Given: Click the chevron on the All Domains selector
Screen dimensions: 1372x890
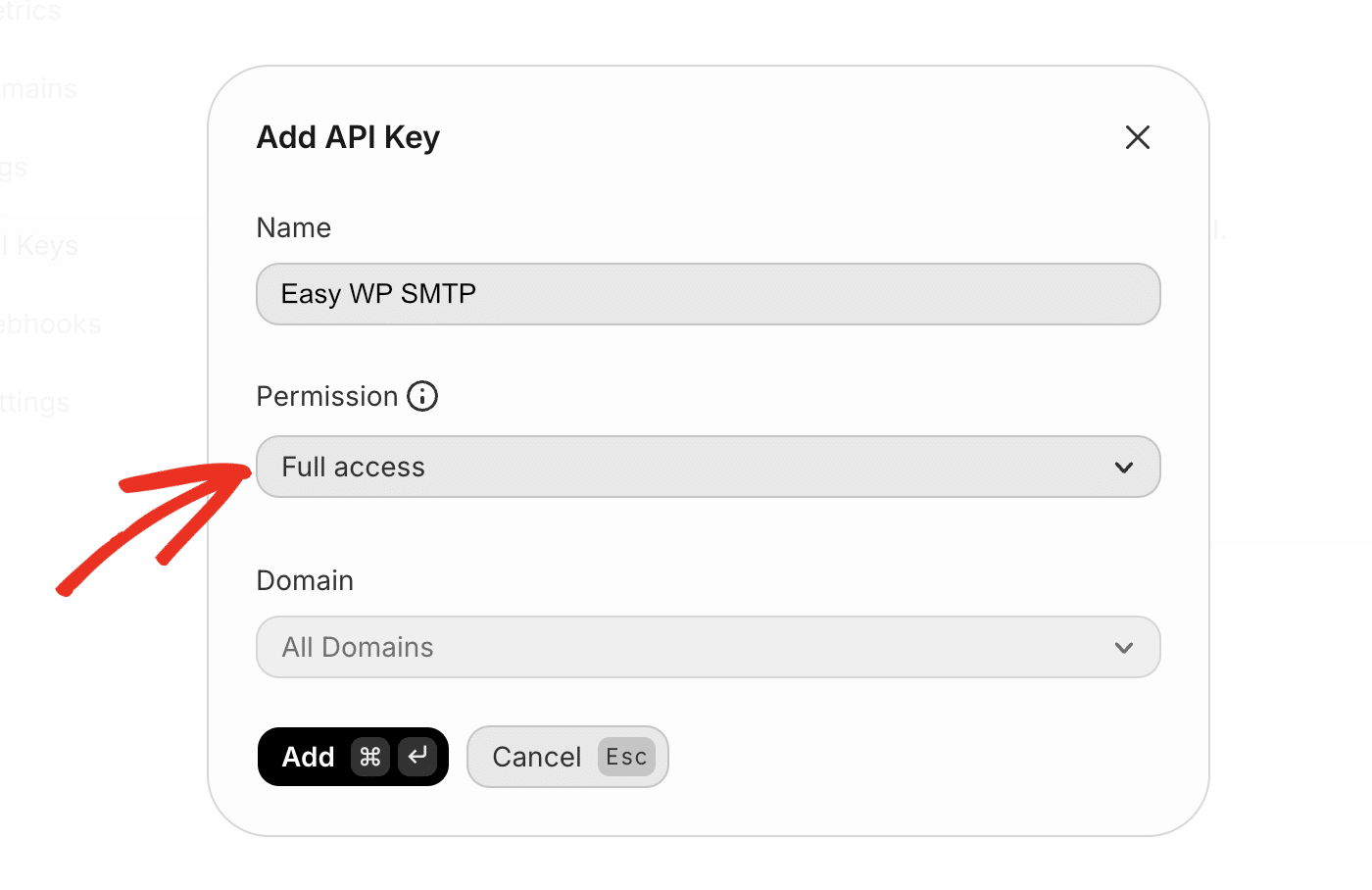Looking at the screenshot, I should click(x=1124, y=647).
